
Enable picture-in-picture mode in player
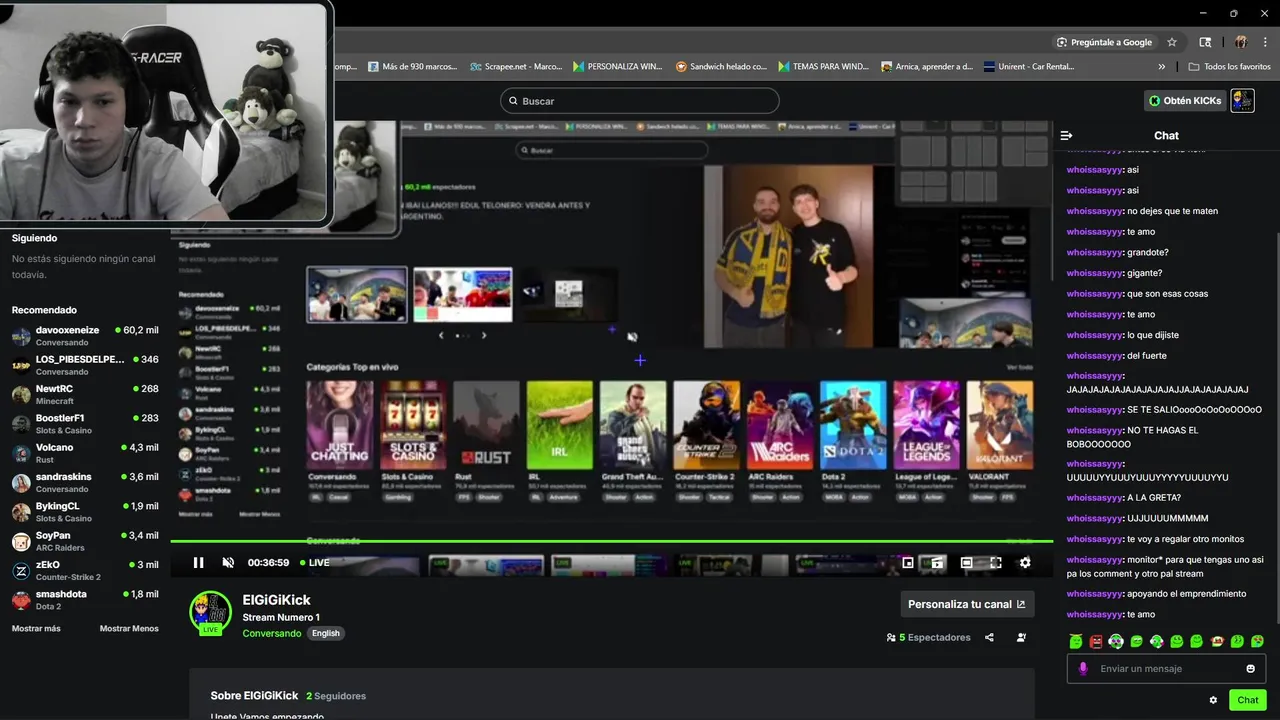click(908, 563)
